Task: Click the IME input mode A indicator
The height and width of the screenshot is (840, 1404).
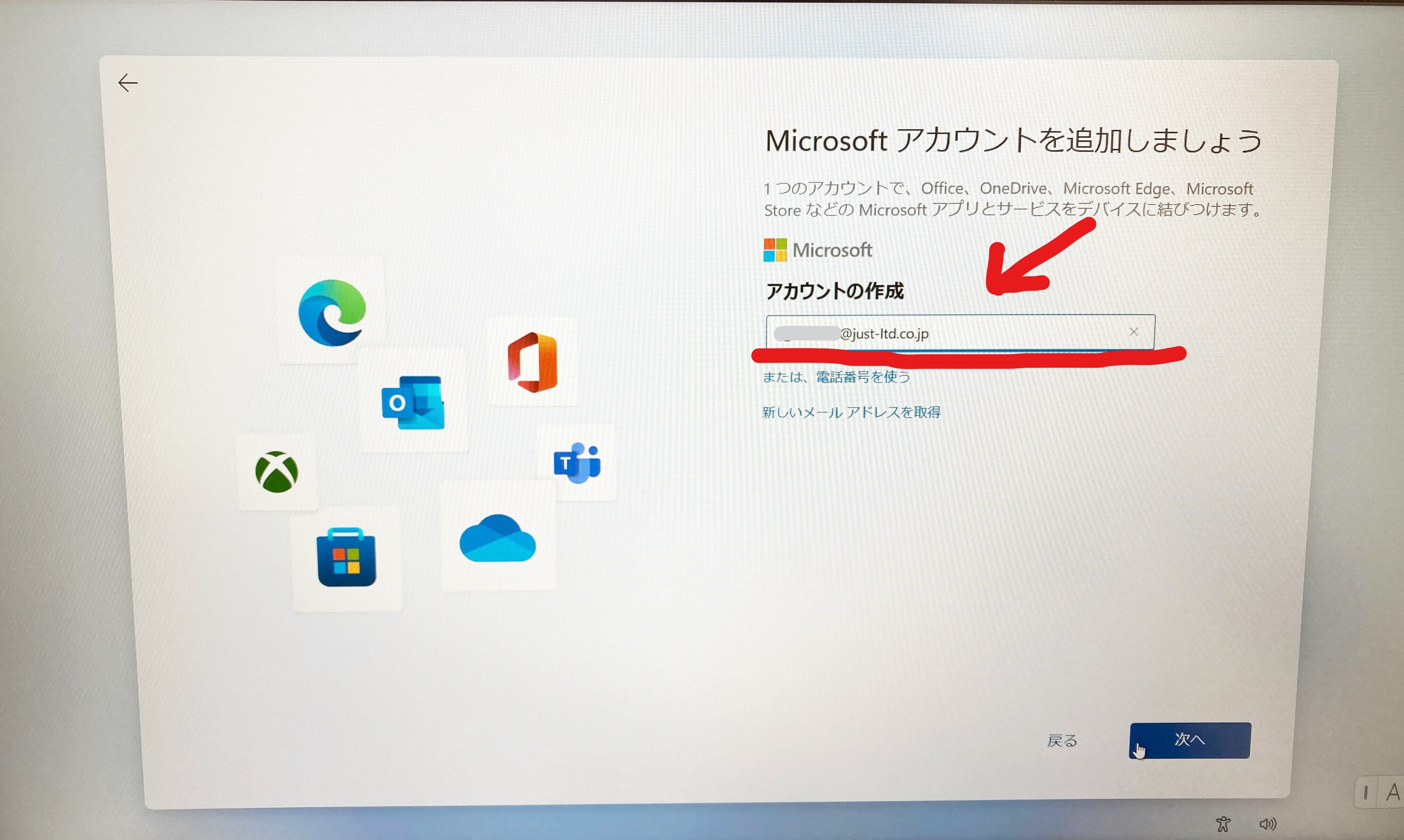Action: 1393,792
